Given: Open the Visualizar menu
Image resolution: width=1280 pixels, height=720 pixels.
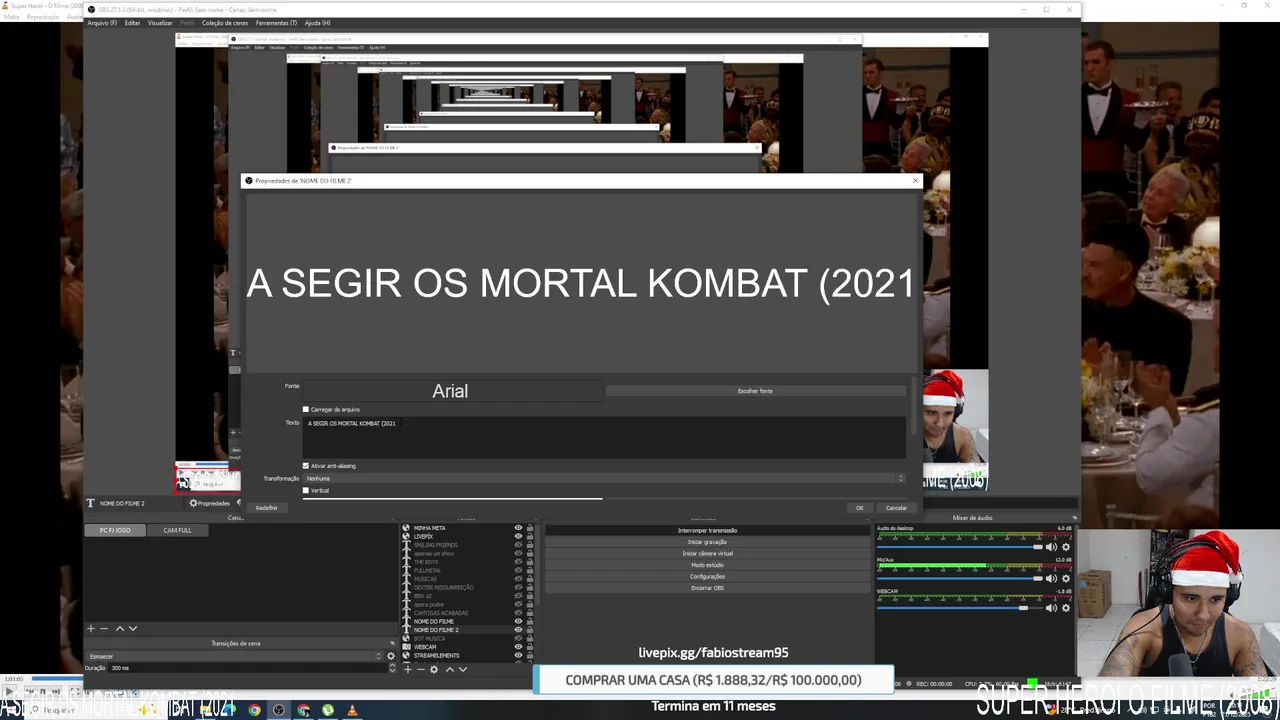Looking at the screenshot, I should point(160,23).
